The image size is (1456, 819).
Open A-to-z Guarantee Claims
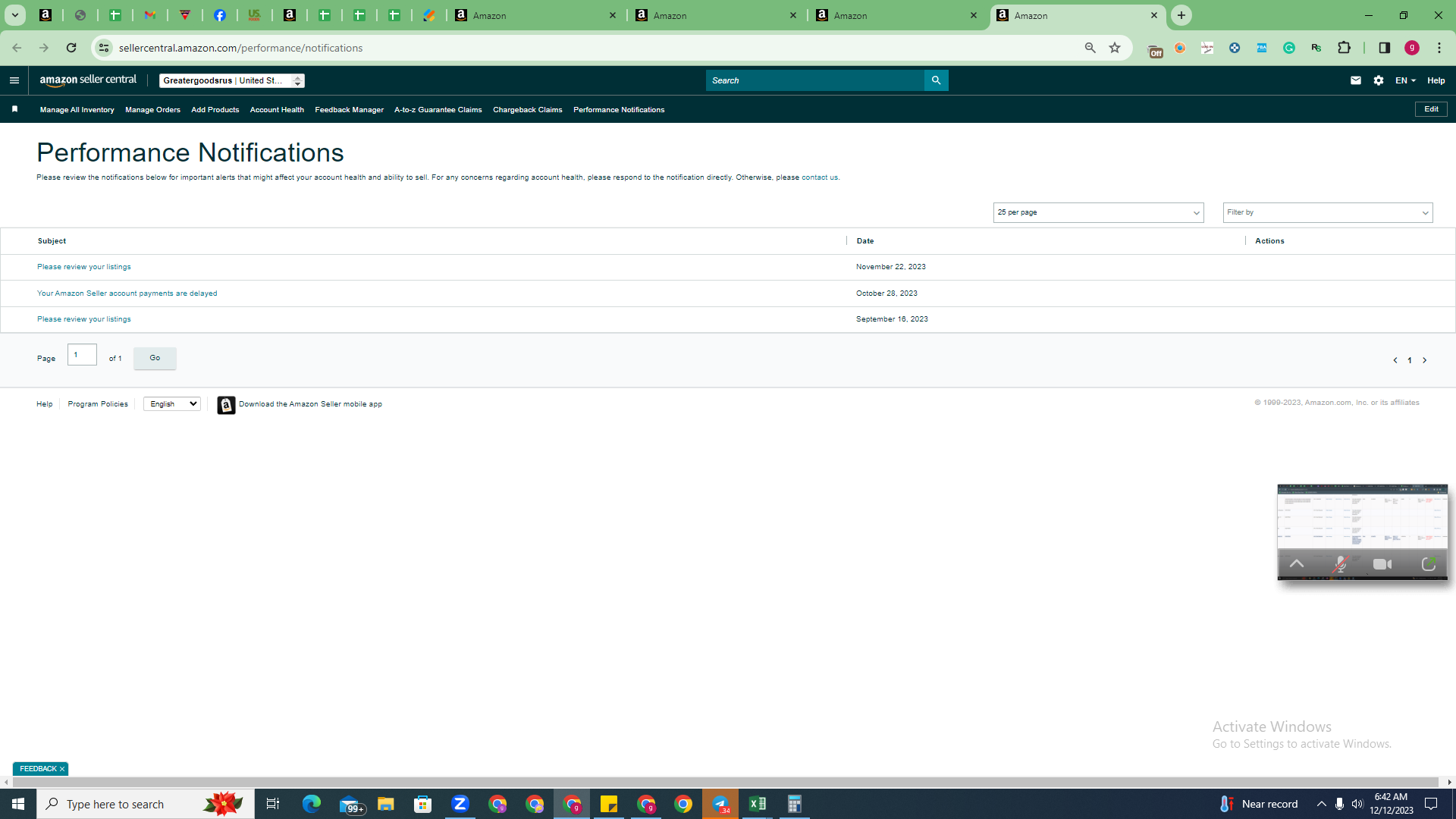point(438,110)
